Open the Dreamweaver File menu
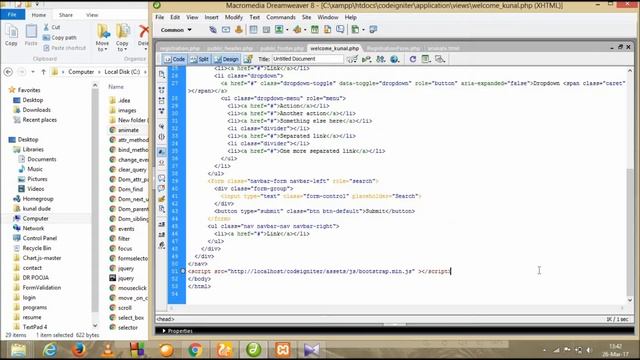This screenshot has height=360, width=640. click(160, 17)
